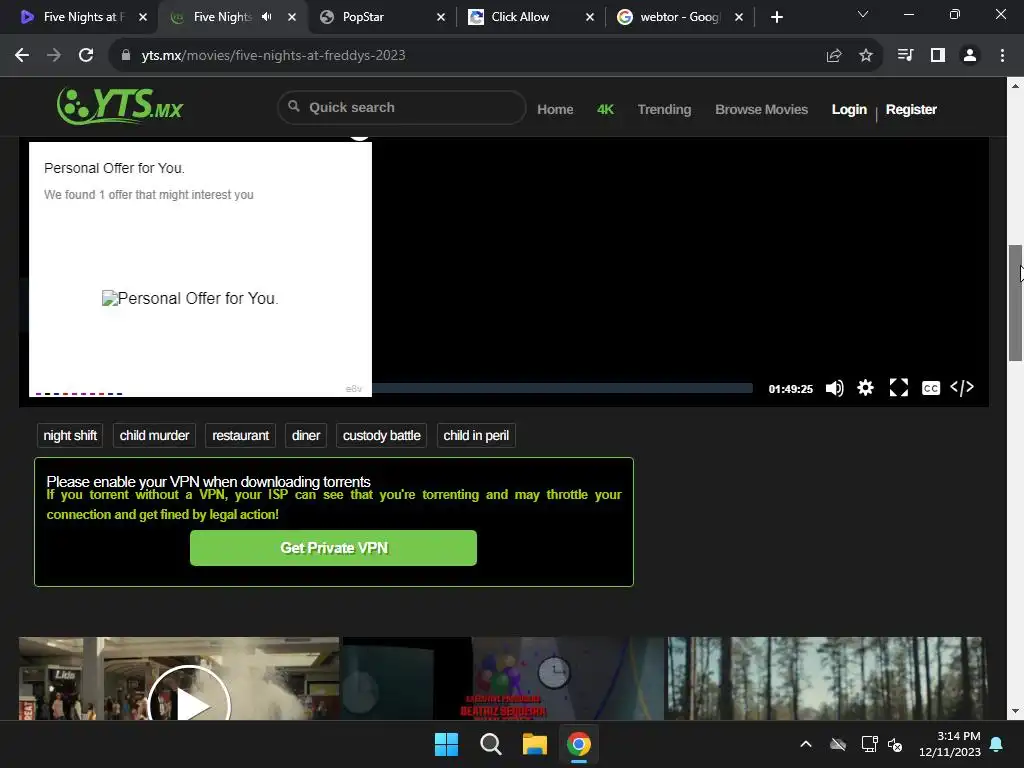
Task: Switch the video to fullscreen
Action: 899,388
